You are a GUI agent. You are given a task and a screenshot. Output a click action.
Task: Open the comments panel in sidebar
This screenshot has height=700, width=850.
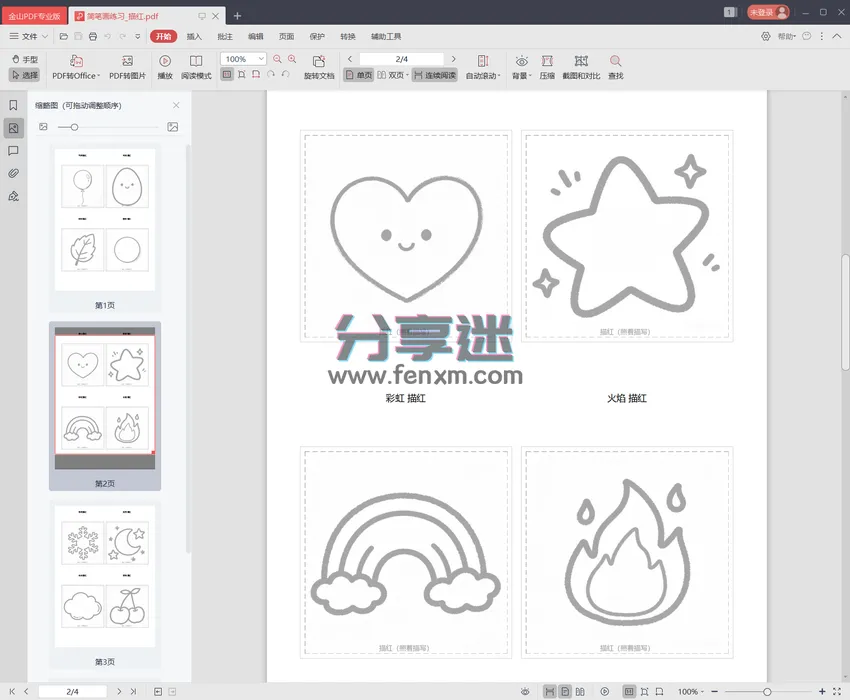[x=14, y=151]
